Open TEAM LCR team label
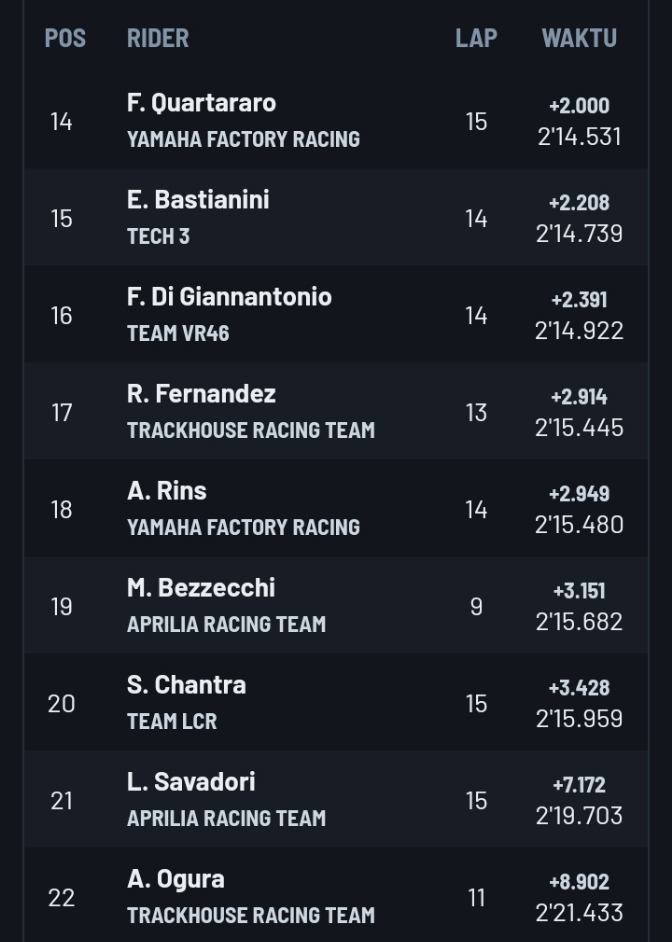Image resolution: width=672 pixels, height=942 pixels. (x=172, y=721)
